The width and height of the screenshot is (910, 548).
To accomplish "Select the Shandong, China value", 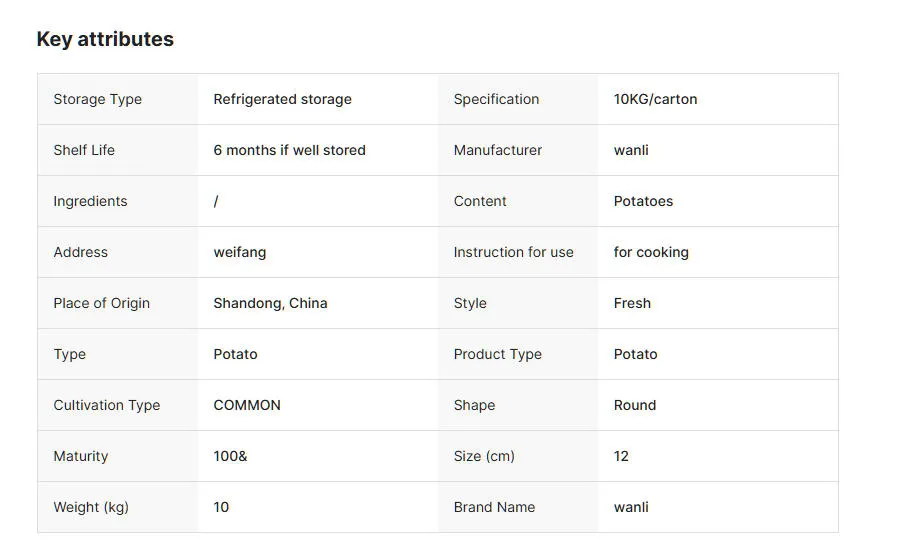I will [x=270, y=303].
